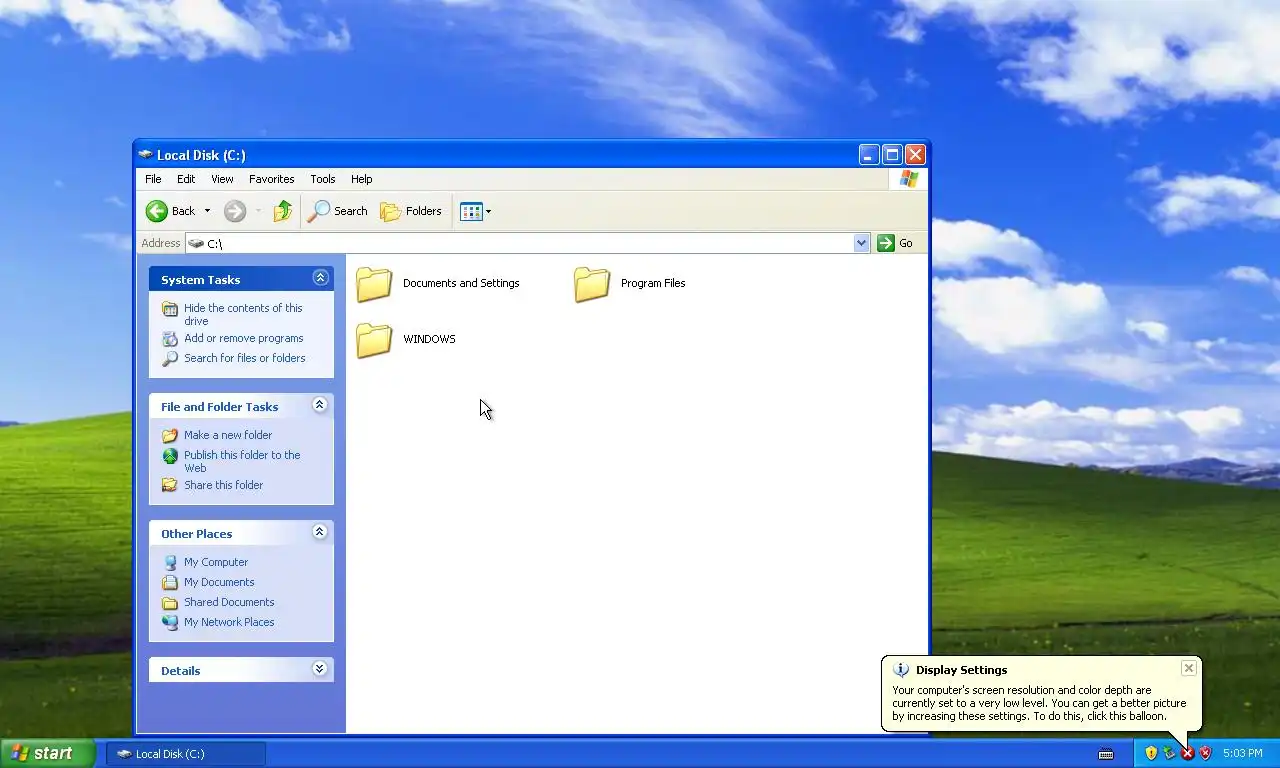1280x768 pixels.
Task: Open the Forward history dropdown arrow
Action: coord(258,211)
